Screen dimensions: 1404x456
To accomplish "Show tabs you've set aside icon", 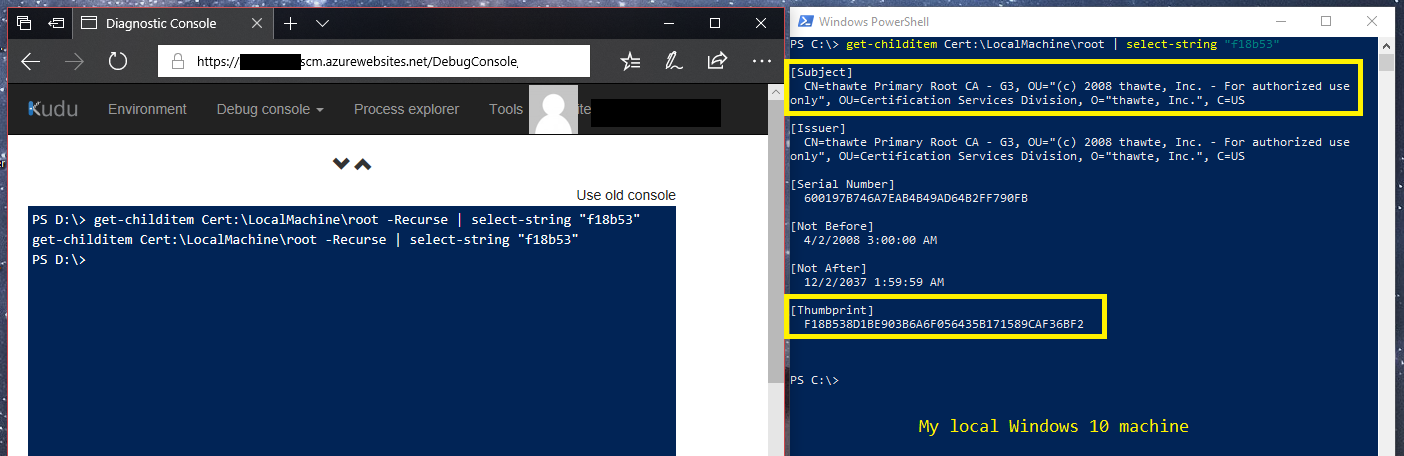I will pos(23,22).
